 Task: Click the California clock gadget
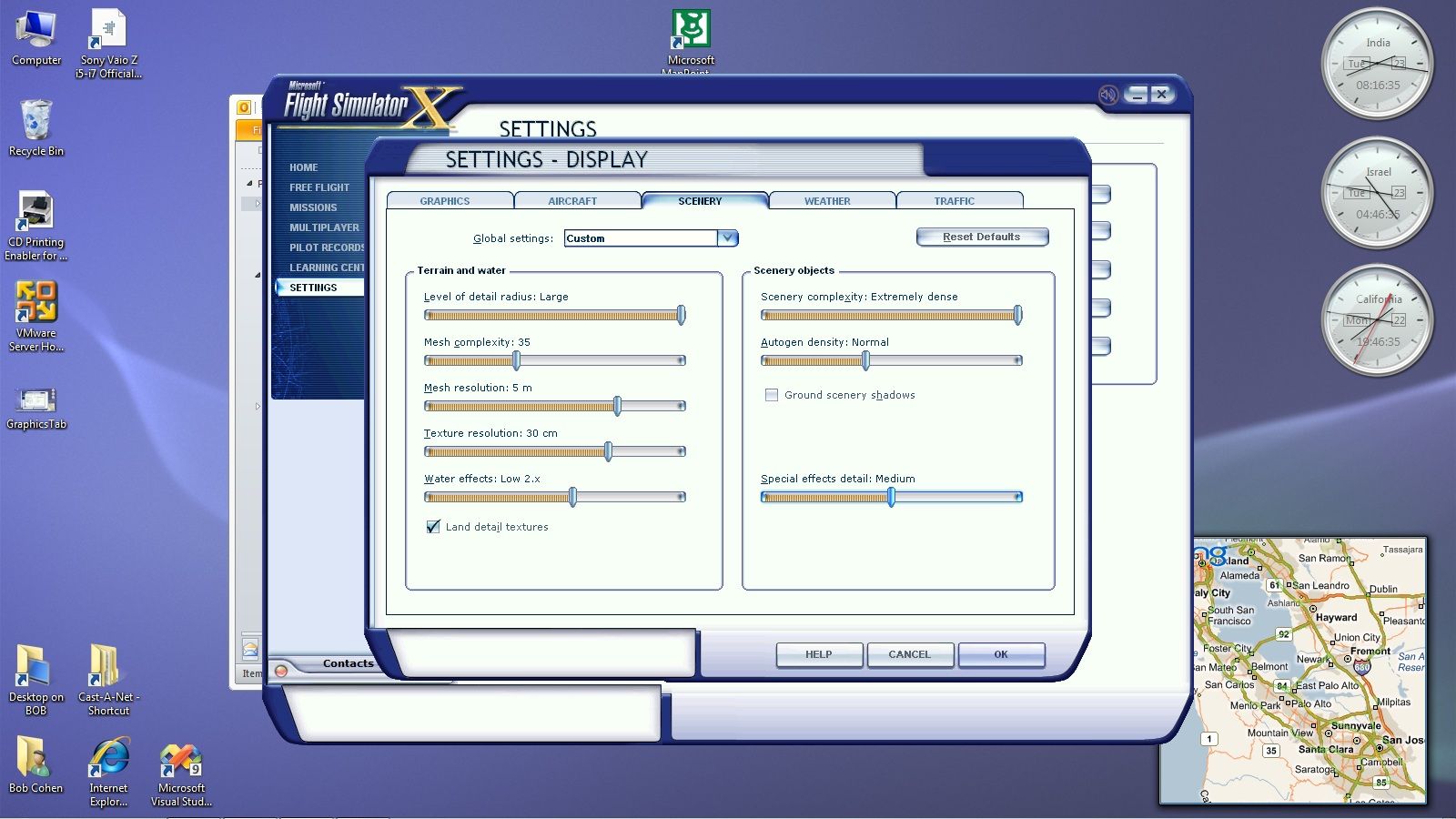1378,320
